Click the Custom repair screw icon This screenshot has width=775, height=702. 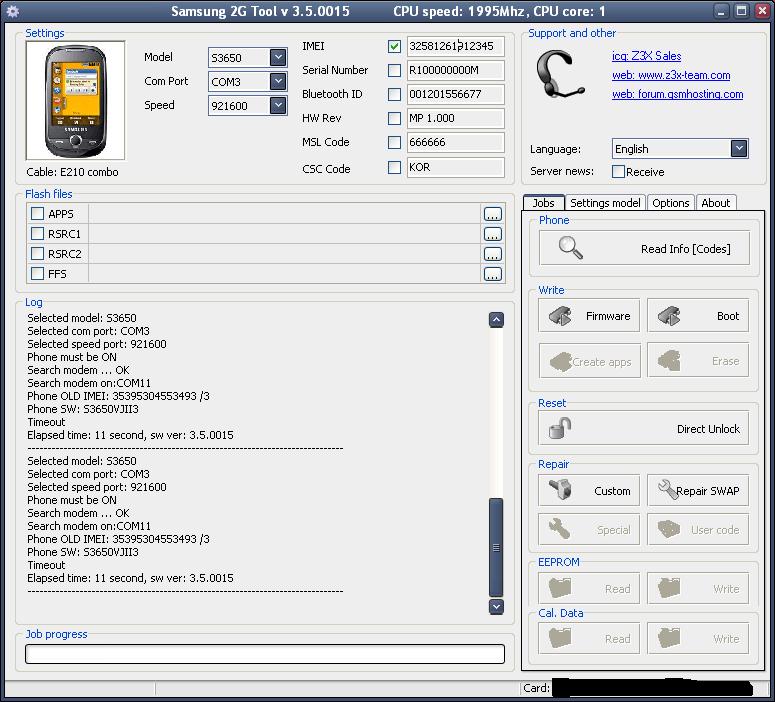pos(560,490)
